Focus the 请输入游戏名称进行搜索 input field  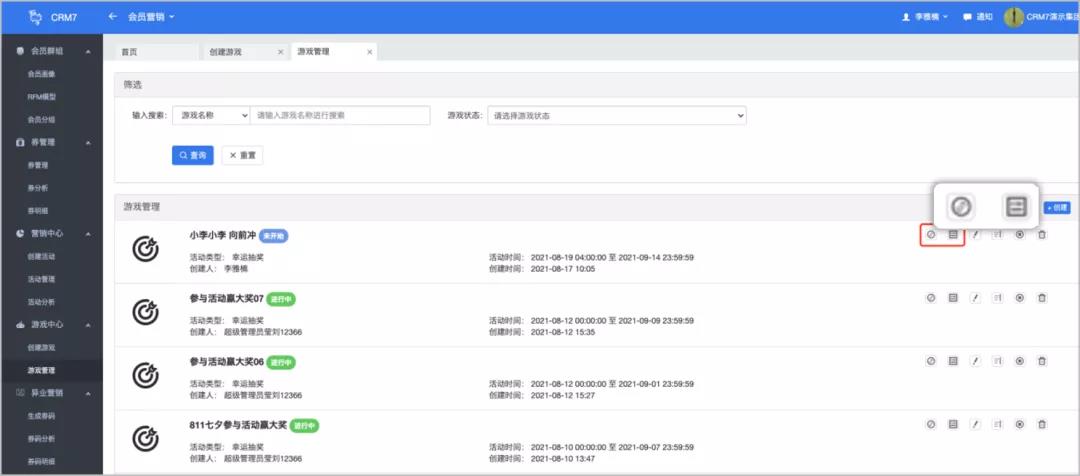[340, 116]
